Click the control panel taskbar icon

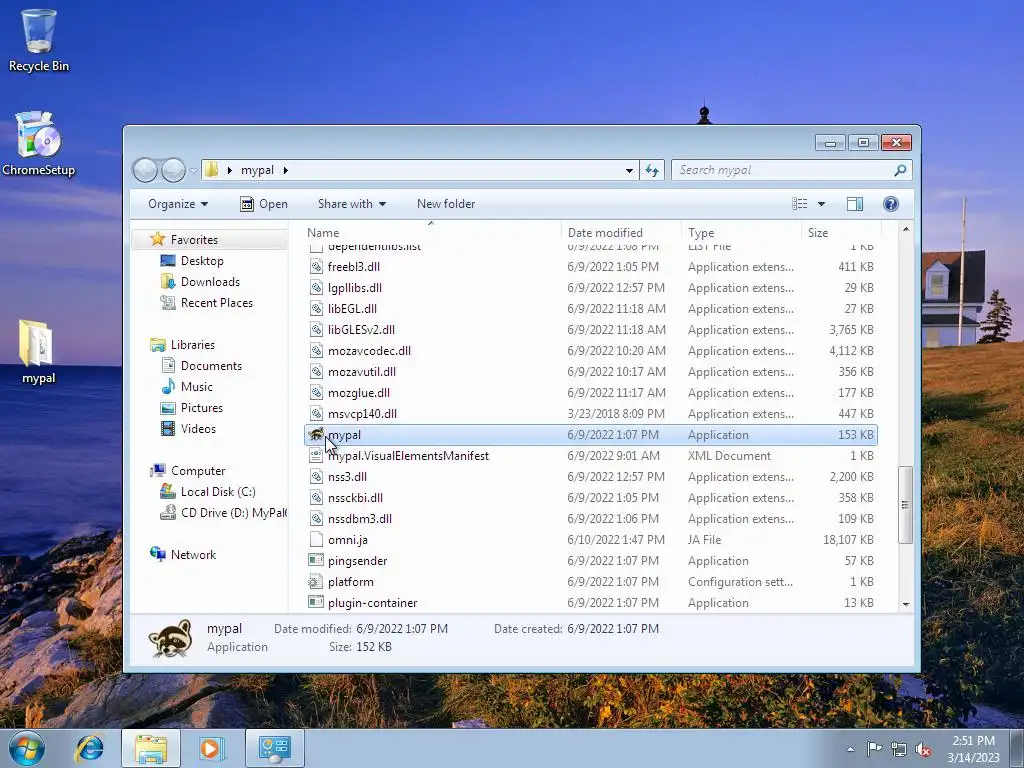(274, 748)
